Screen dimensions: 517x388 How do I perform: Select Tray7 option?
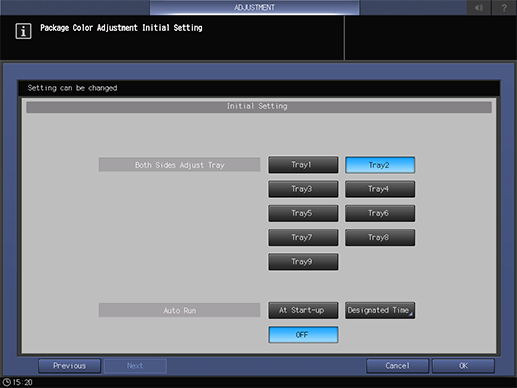(303, 237)
